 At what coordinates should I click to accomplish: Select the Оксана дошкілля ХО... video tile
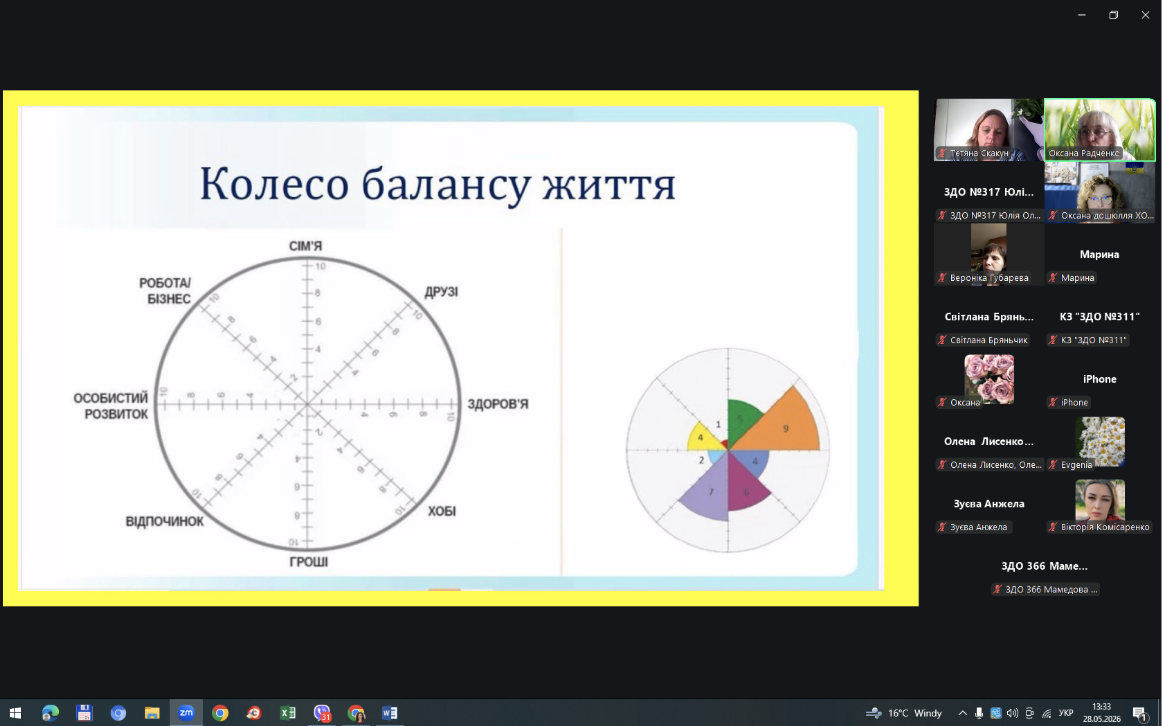(x=1100, y=192)
